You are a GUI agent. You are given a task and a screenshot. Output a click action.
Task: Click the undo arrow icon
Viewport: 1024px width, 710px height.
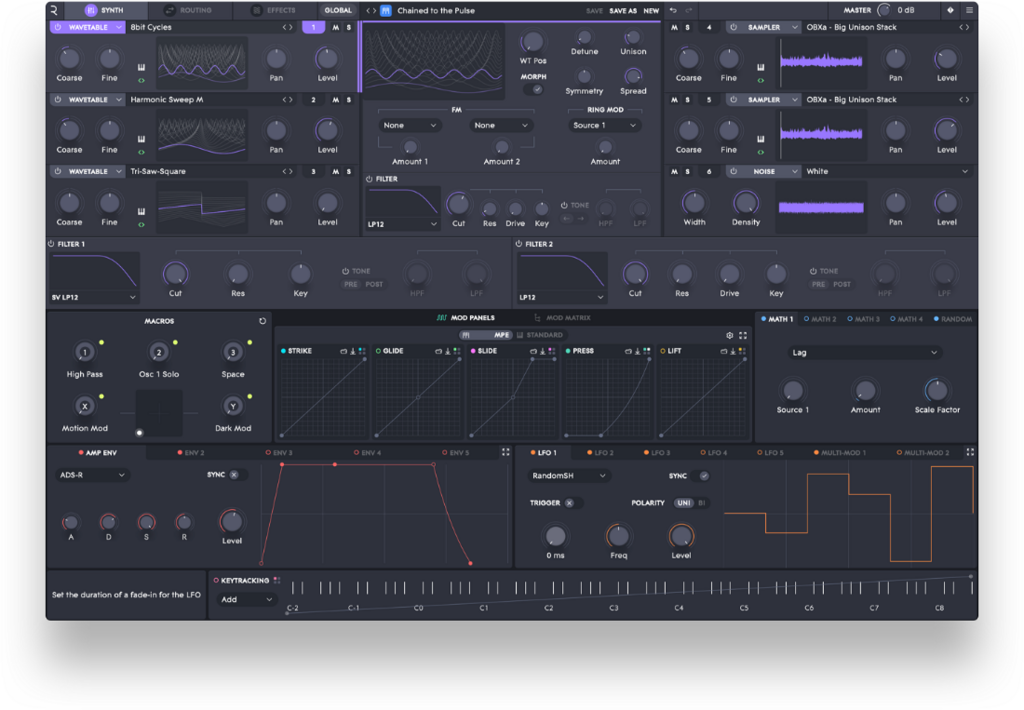(x=673, y=10)
